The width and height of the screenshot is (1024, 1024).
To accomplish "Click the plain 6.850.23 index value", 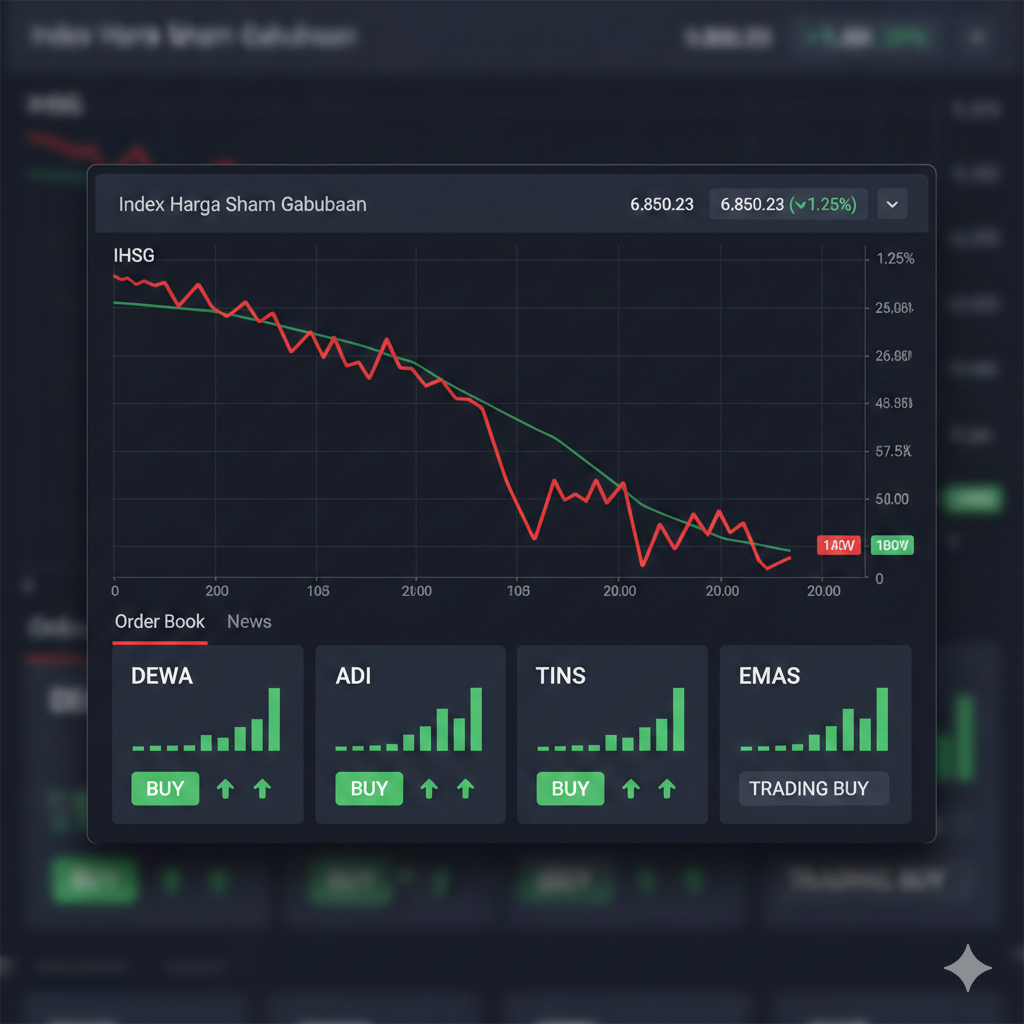I will (x=662, y=204).
